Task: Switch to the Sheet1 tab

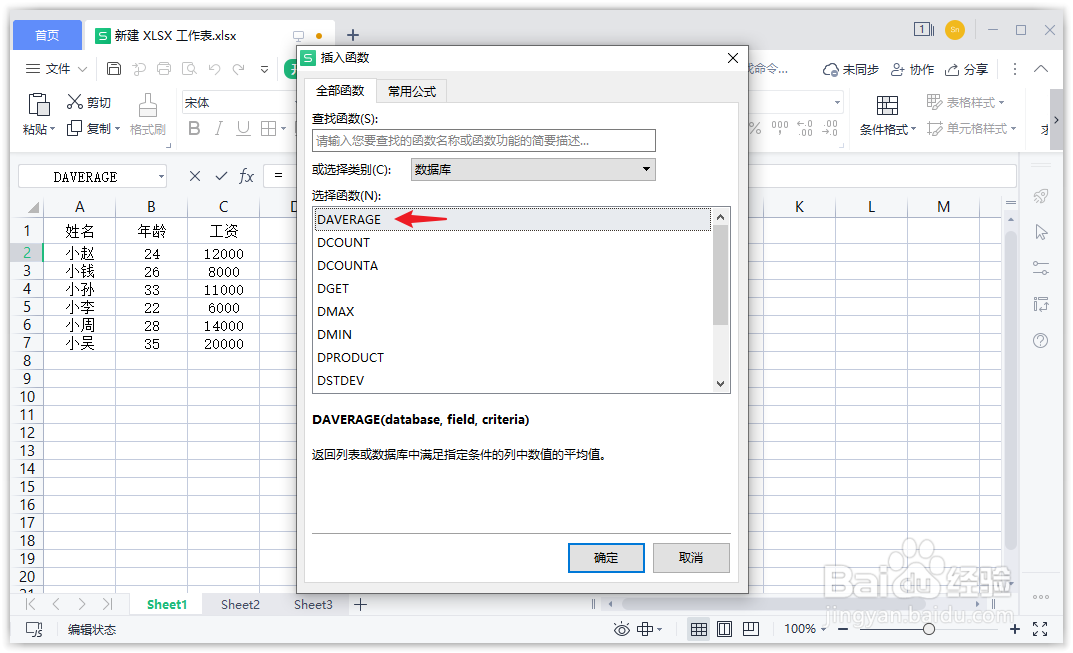Action: pos(167,604)
